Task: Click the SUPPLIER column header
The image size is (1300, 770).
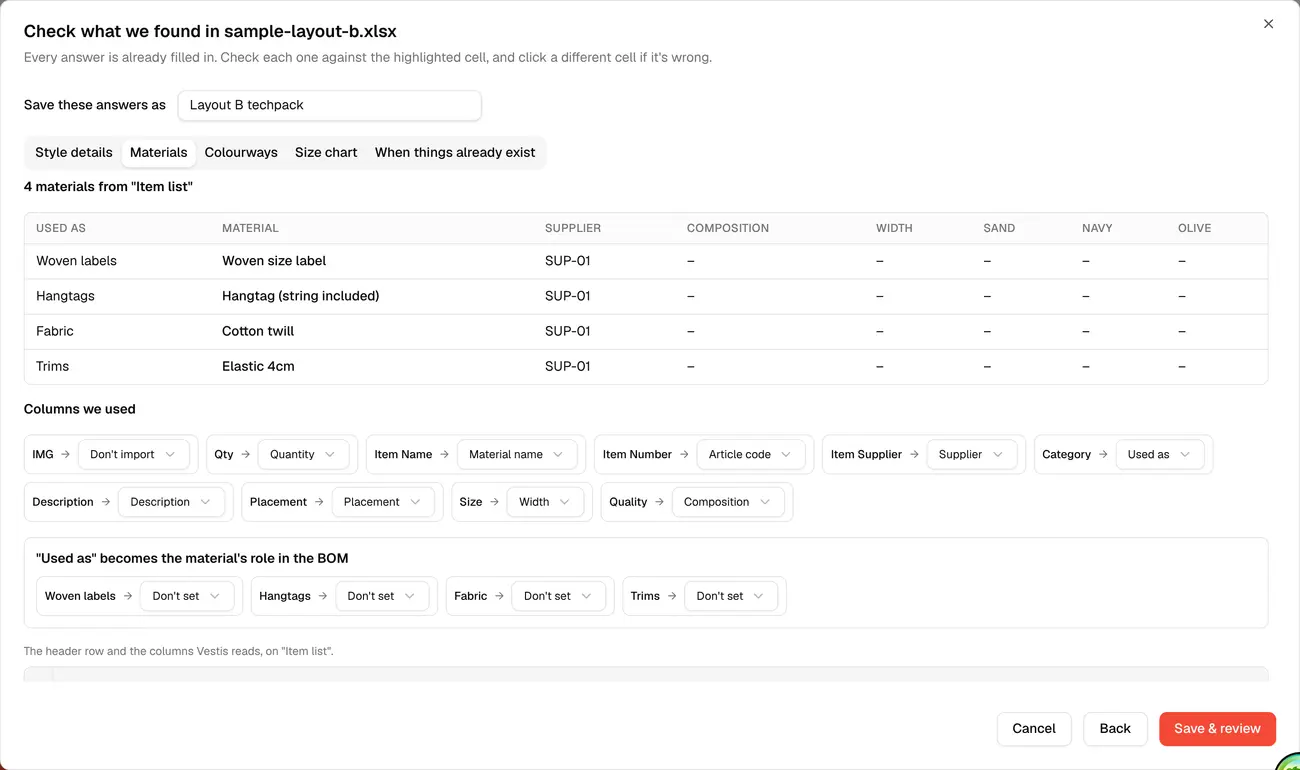Action: click(573, 228)
